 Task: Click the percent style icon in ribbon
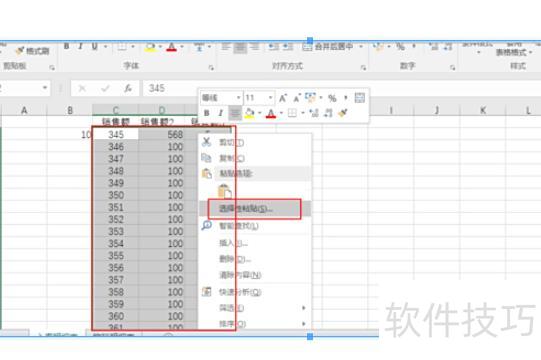(x=400, y=46)
